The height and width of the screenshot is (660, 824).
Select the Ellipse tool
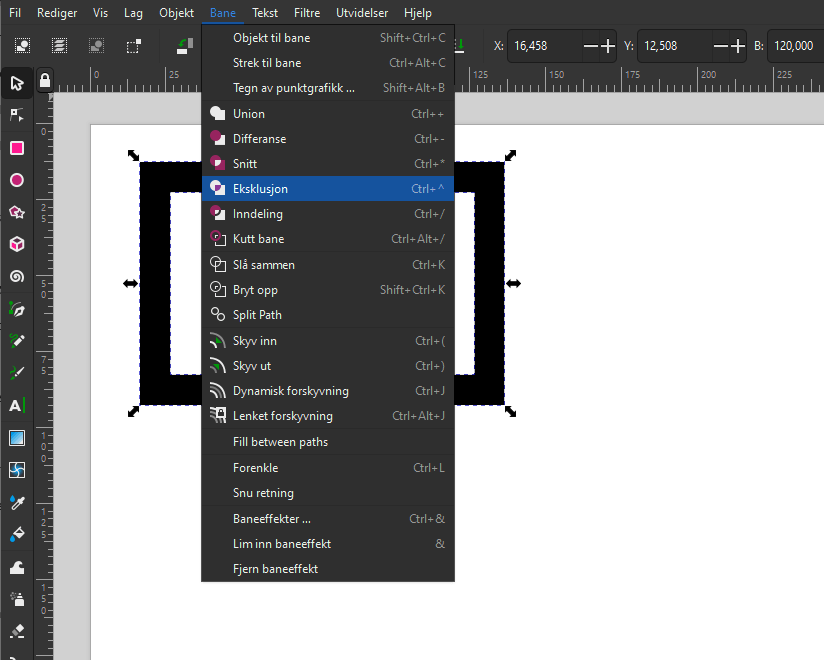point(17,180)
